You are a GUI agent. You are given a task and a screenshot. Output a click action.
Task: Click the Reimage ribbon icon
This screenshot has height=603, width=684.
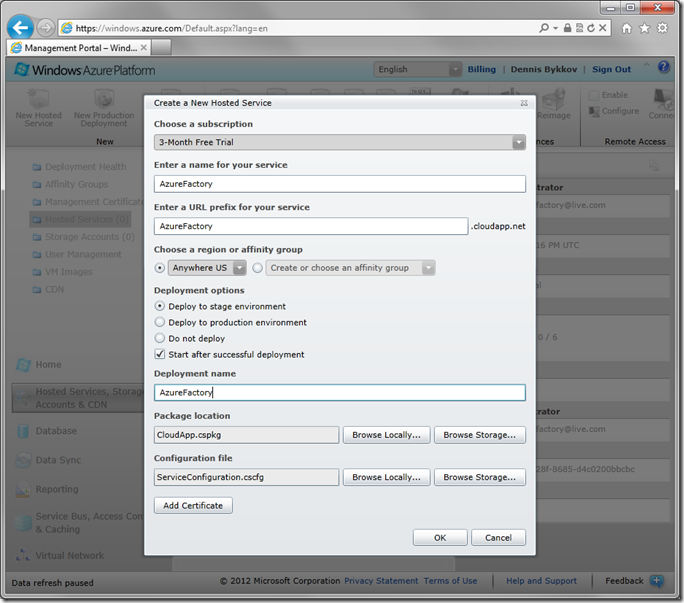coord(554,99)
